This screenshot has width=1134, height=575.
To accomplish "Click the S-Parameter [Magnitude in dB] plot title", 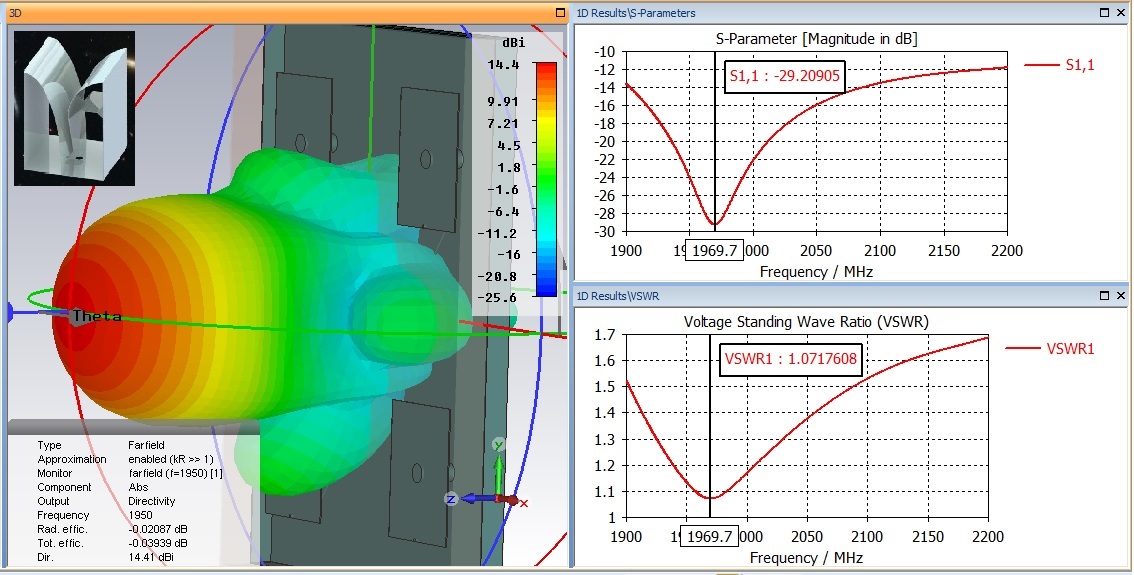I will (x=817, y=39).
